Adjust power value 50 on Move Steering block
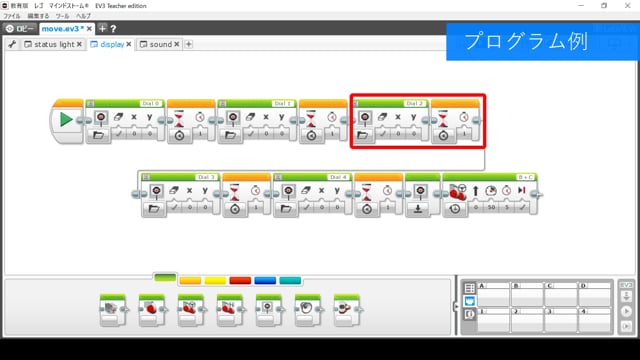This screenshot has width=640, height=360. 491,207
